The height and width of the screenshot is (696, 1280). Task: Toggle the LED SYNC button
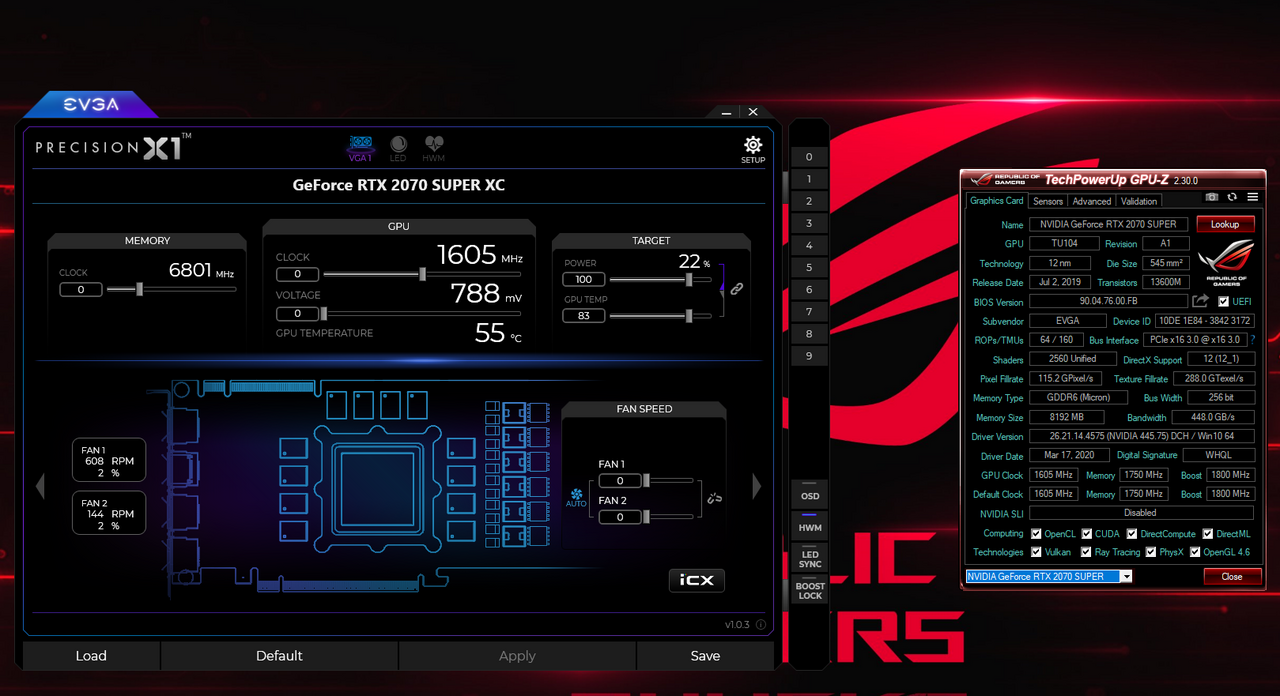click(810, 559)
